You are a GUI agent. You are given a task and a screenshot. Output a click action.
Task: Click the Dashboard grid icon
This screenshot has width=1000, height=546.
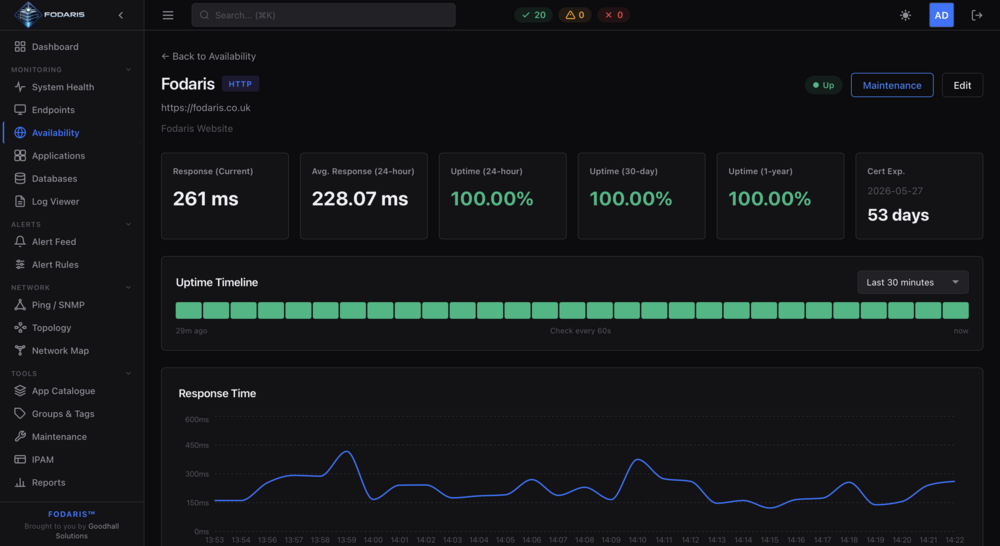pyautogui.click(x=20, y=47)
